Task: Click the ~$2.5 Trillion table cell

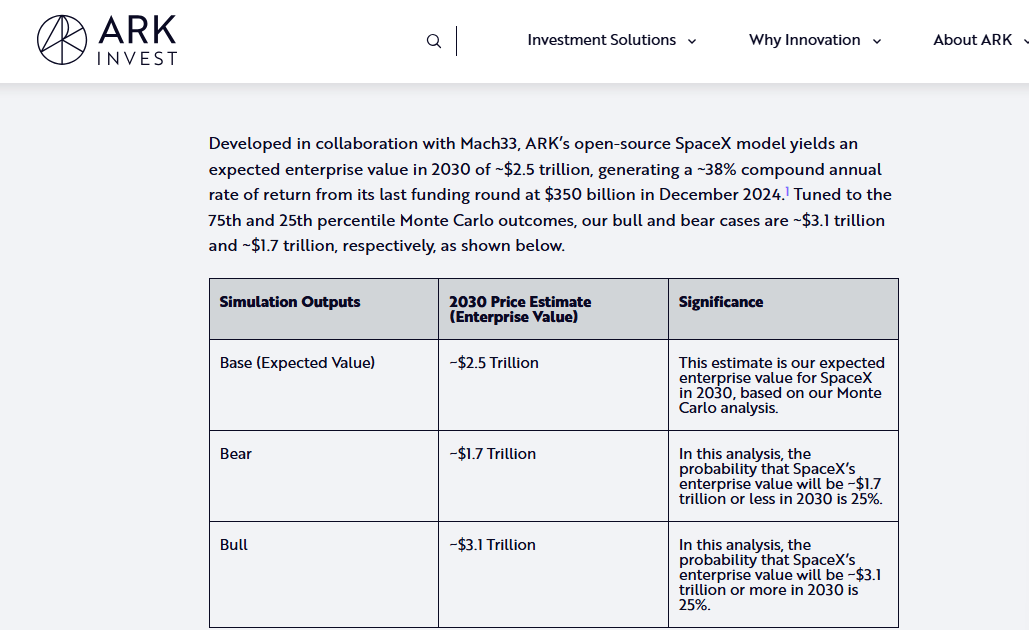Action: click(494, 363)
